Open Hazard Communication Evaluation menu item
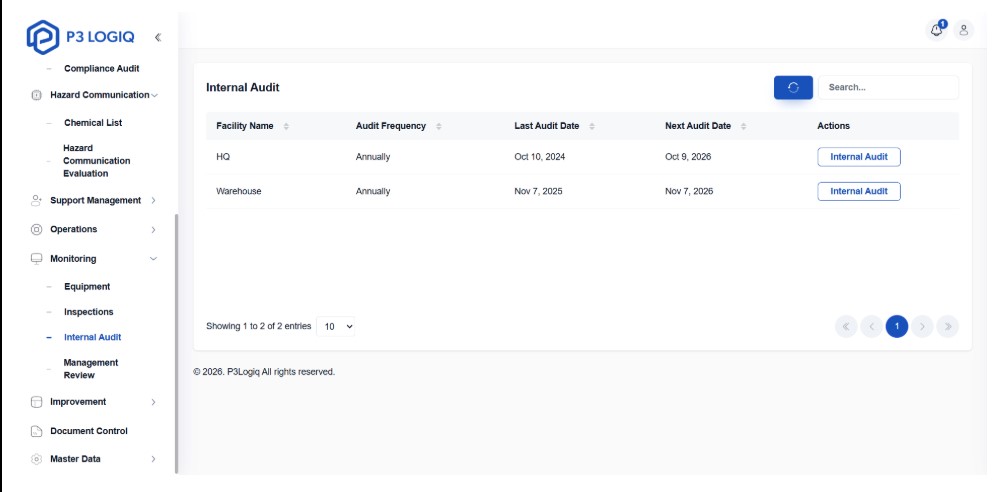Viewport: 997px width, 492px height. (97, 161)
